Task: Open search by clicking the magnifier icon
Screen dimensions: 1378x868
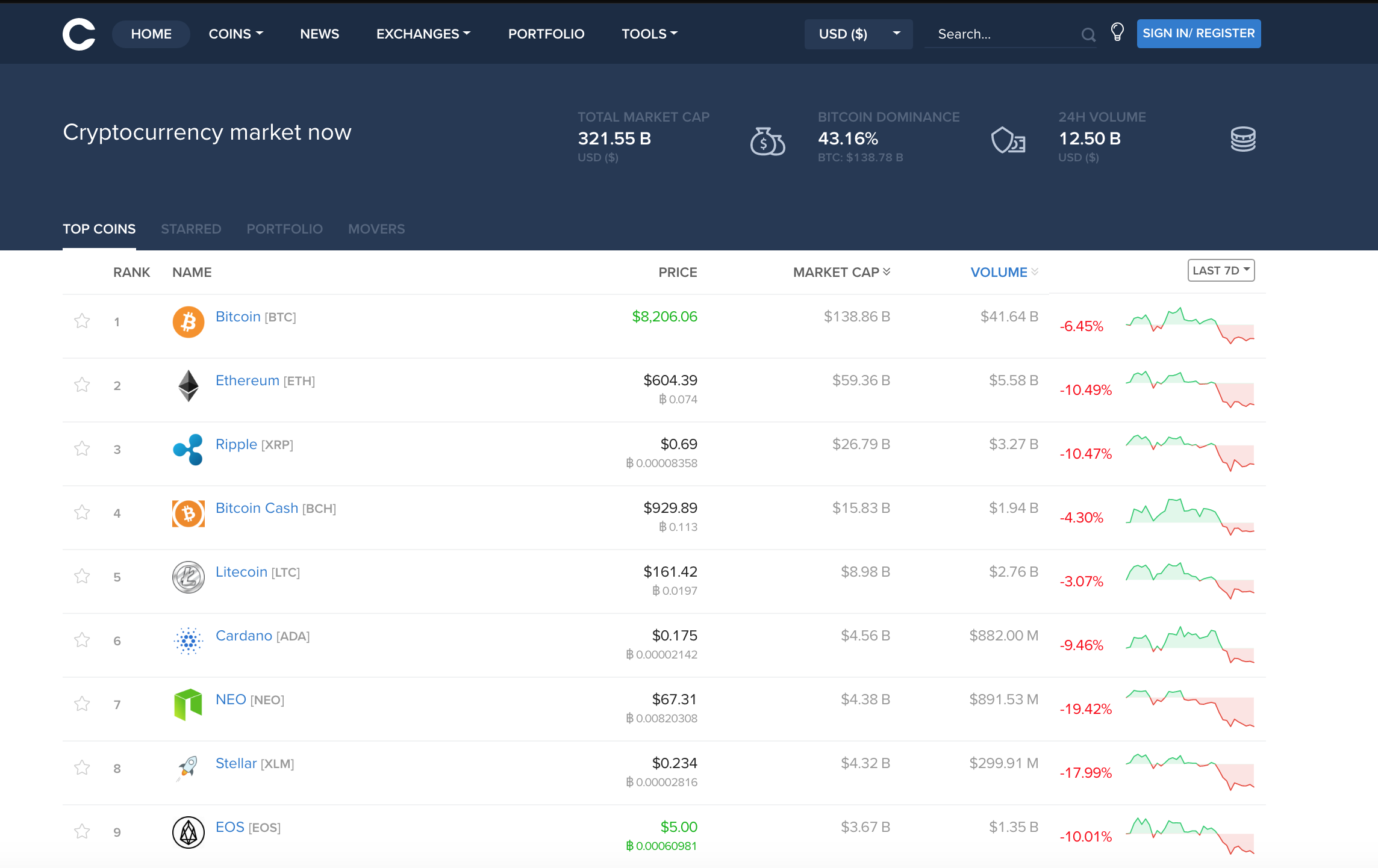Action: (1088, 34)
